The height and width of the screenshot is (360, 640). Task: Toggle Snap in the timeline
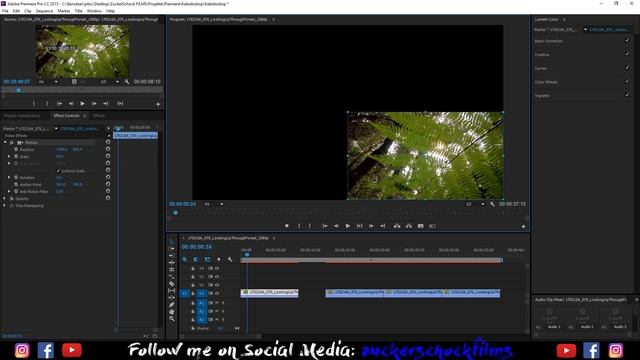[x=196, y=259]
